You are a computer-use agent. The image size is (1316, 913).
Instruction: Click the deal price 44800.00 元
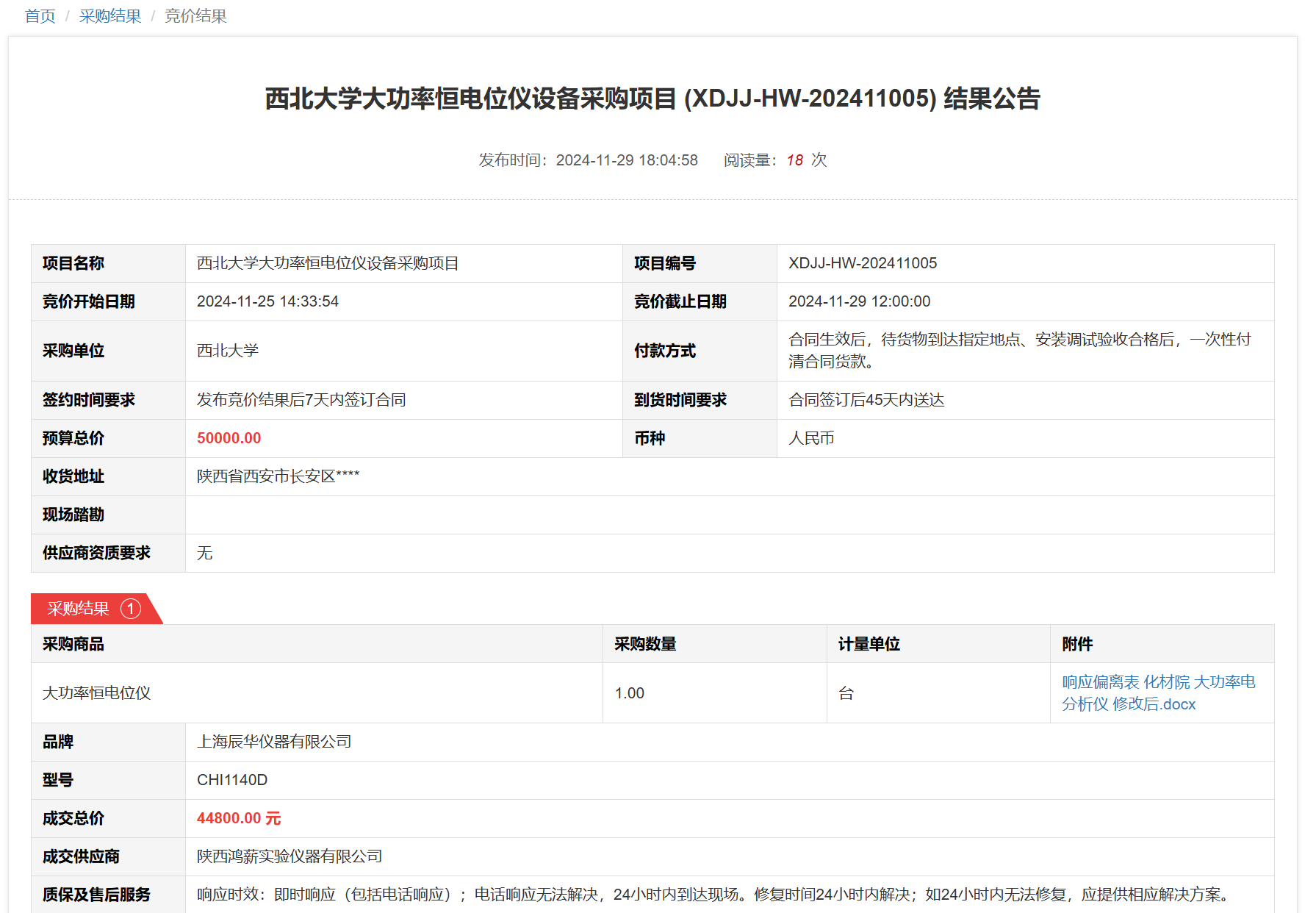239,818
